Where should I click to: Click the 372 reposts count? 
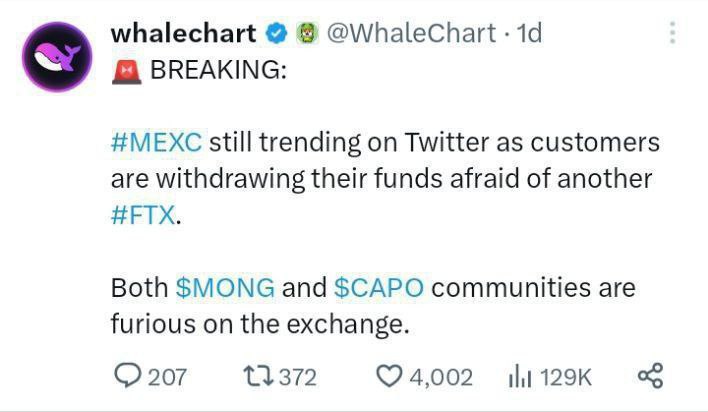pyautogui.click(x=296, y=377)
